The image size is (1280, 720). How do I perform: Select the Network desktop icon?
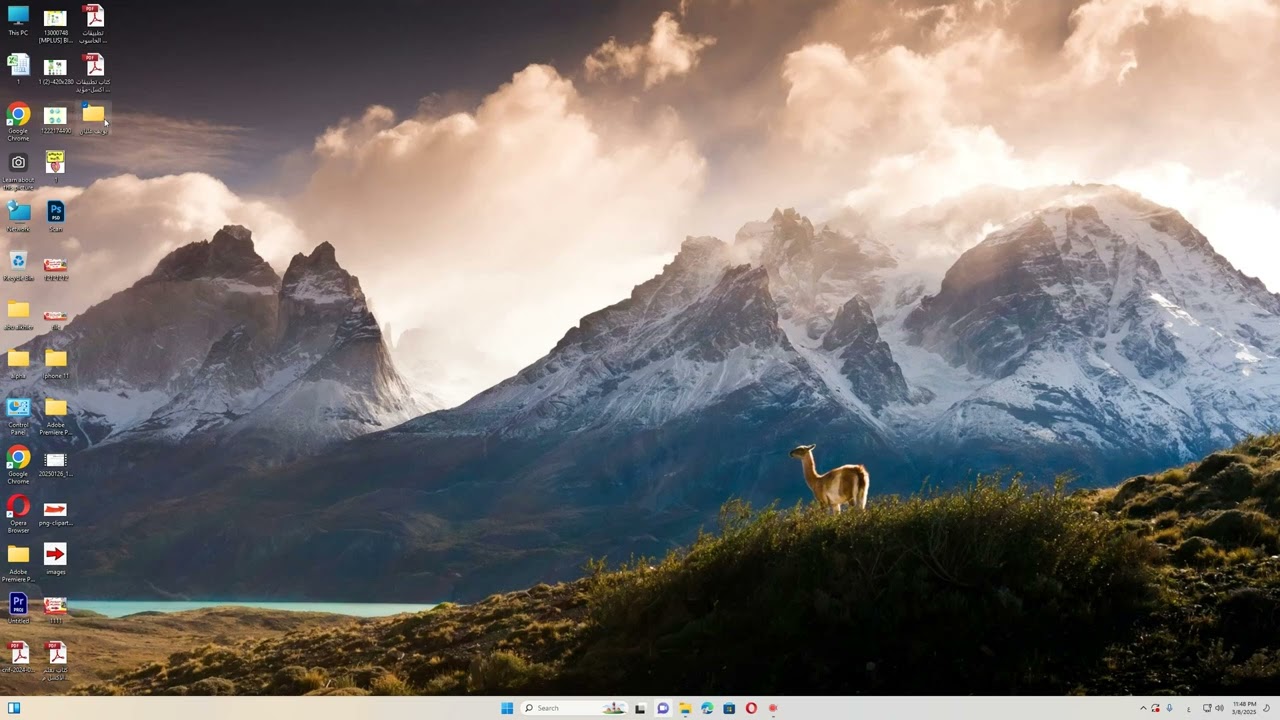[x=18, y=216]
